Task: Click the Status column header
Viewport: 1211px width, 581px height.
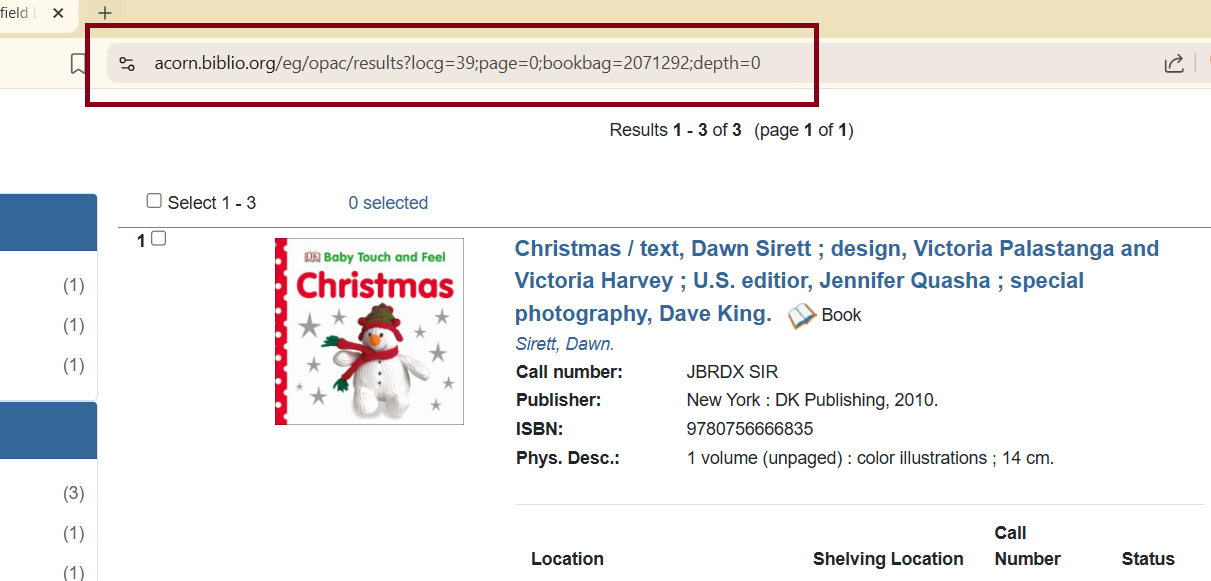Action: pyautogui.click(x=1147, y=559)
